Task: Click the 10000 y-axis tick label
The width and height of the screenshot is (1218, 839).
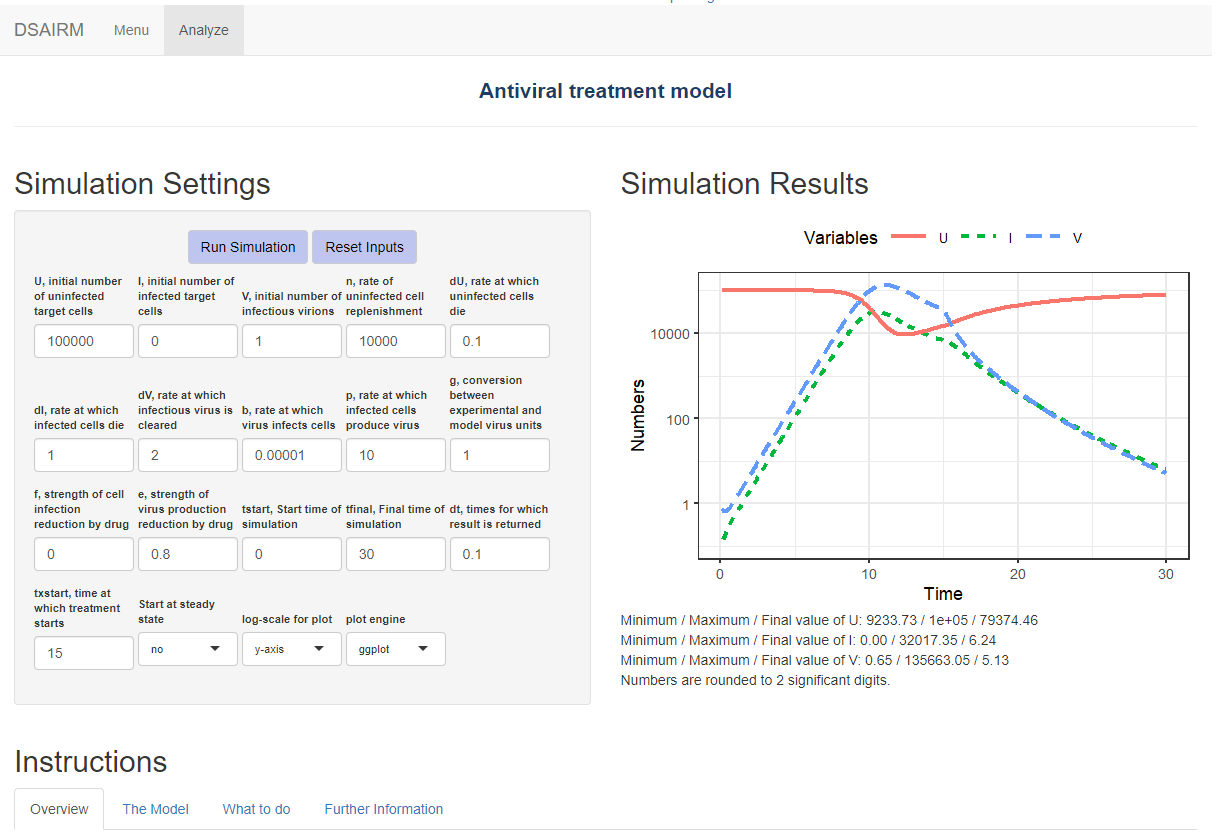Action: (x=668, y=333)
